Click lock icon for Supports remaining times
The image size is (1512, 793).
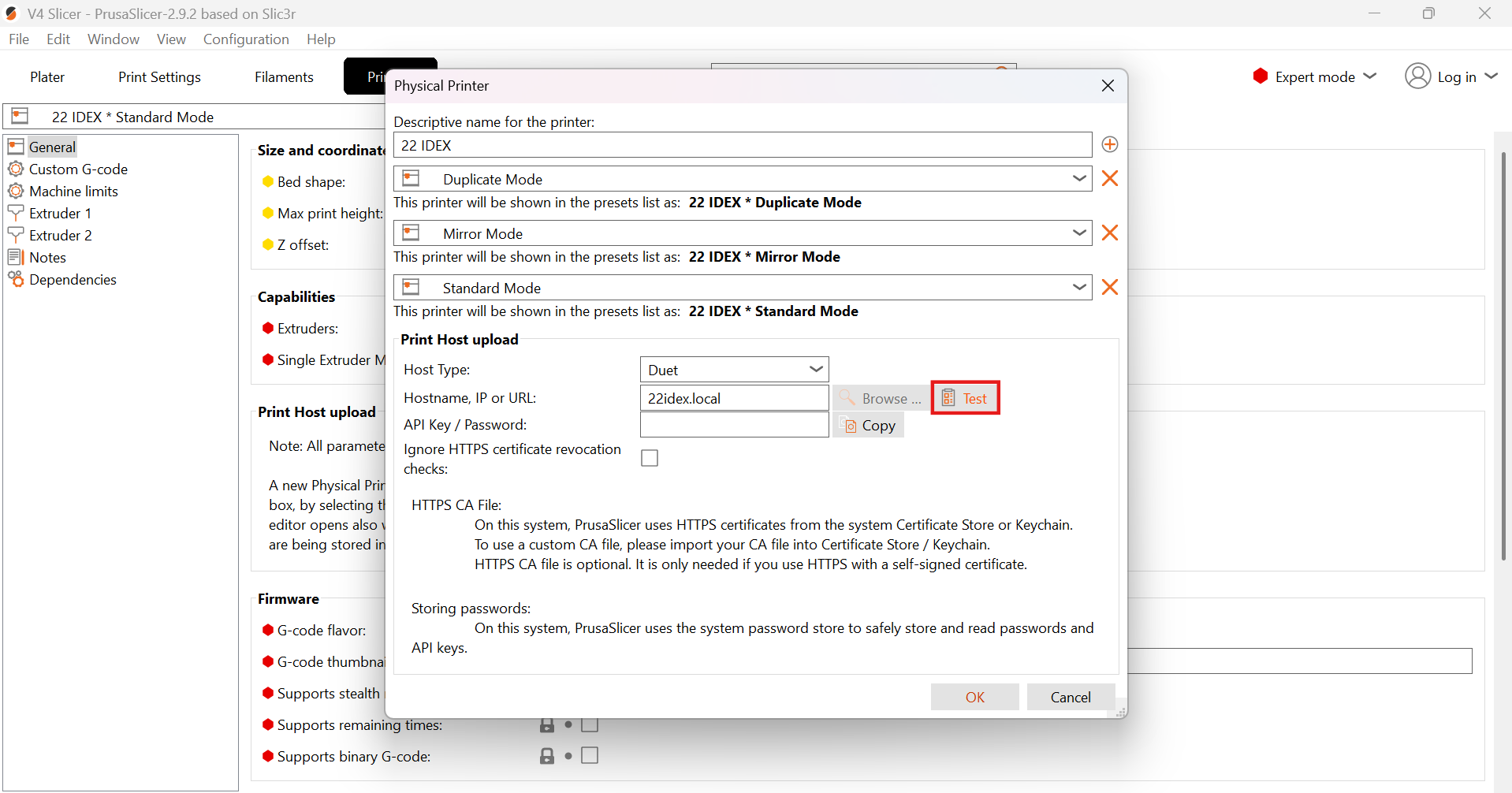pyautogui.click(x=546, y=724)
